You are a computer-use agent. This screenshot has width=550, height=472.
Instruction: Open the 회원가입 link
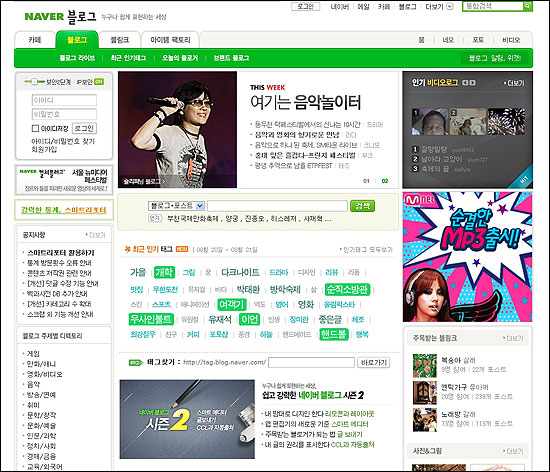click(x=44, y=150)
